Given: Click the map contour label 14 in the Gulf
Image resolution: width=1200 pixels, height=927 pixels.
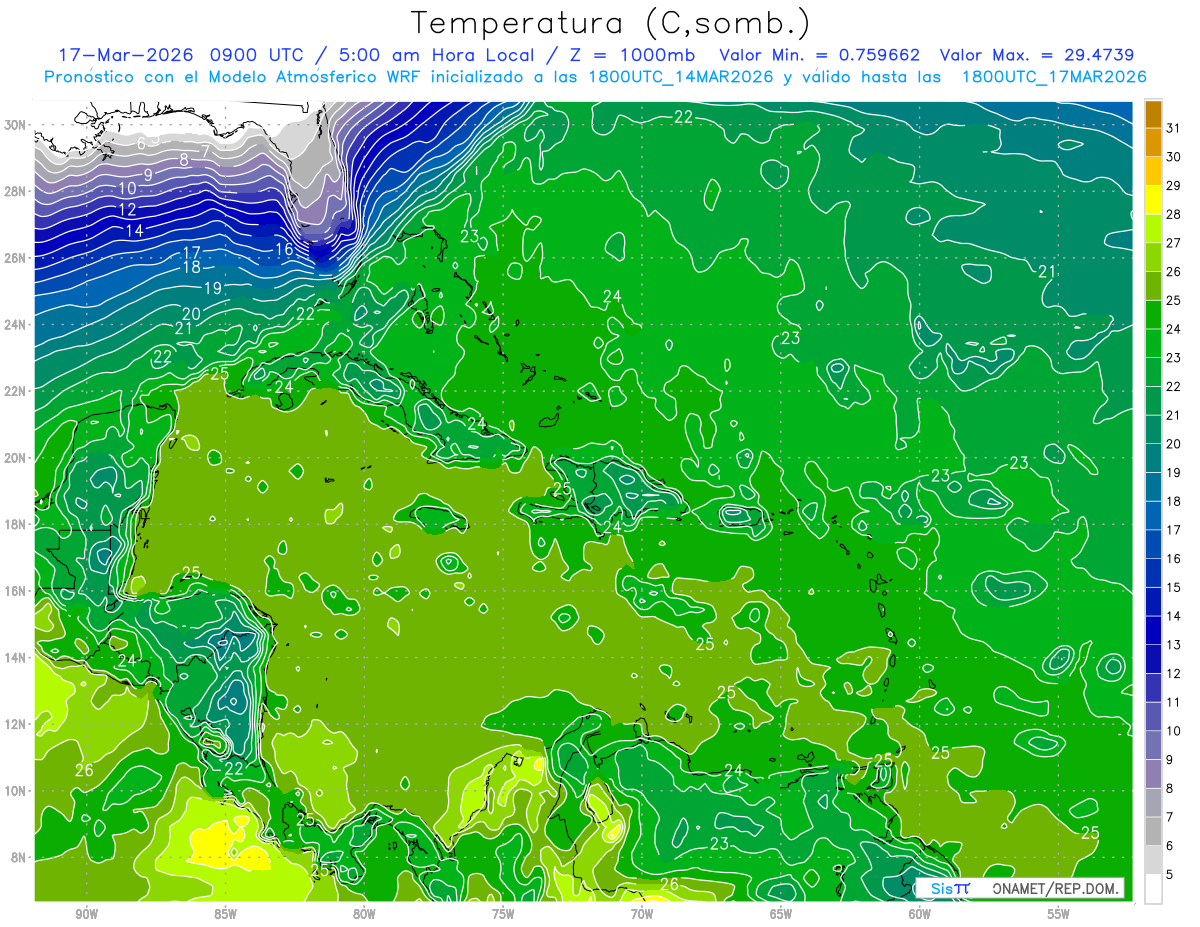Looking at the screenshot, I should [x=135, y=231].
